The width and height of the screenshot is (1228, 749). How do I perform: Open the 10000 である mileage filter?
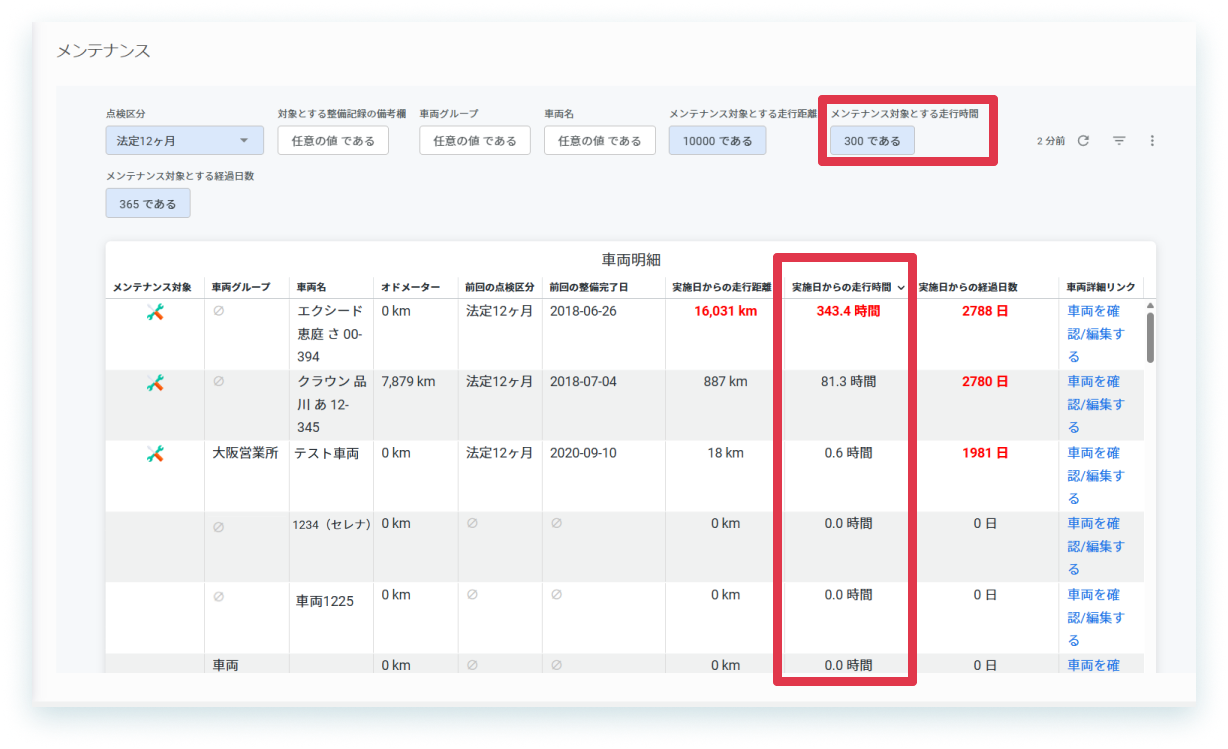click(718, 141)
